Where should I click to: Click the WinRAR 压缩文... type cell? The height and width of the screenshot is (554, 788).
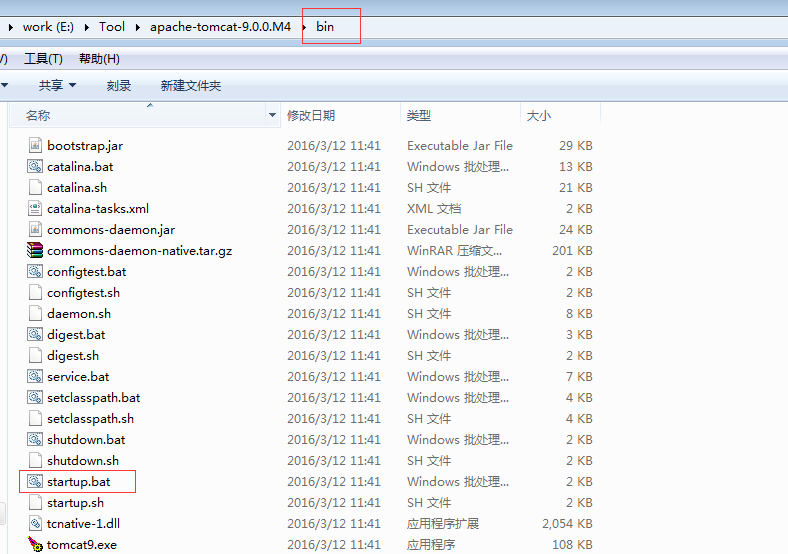click(x=454, y=250)
